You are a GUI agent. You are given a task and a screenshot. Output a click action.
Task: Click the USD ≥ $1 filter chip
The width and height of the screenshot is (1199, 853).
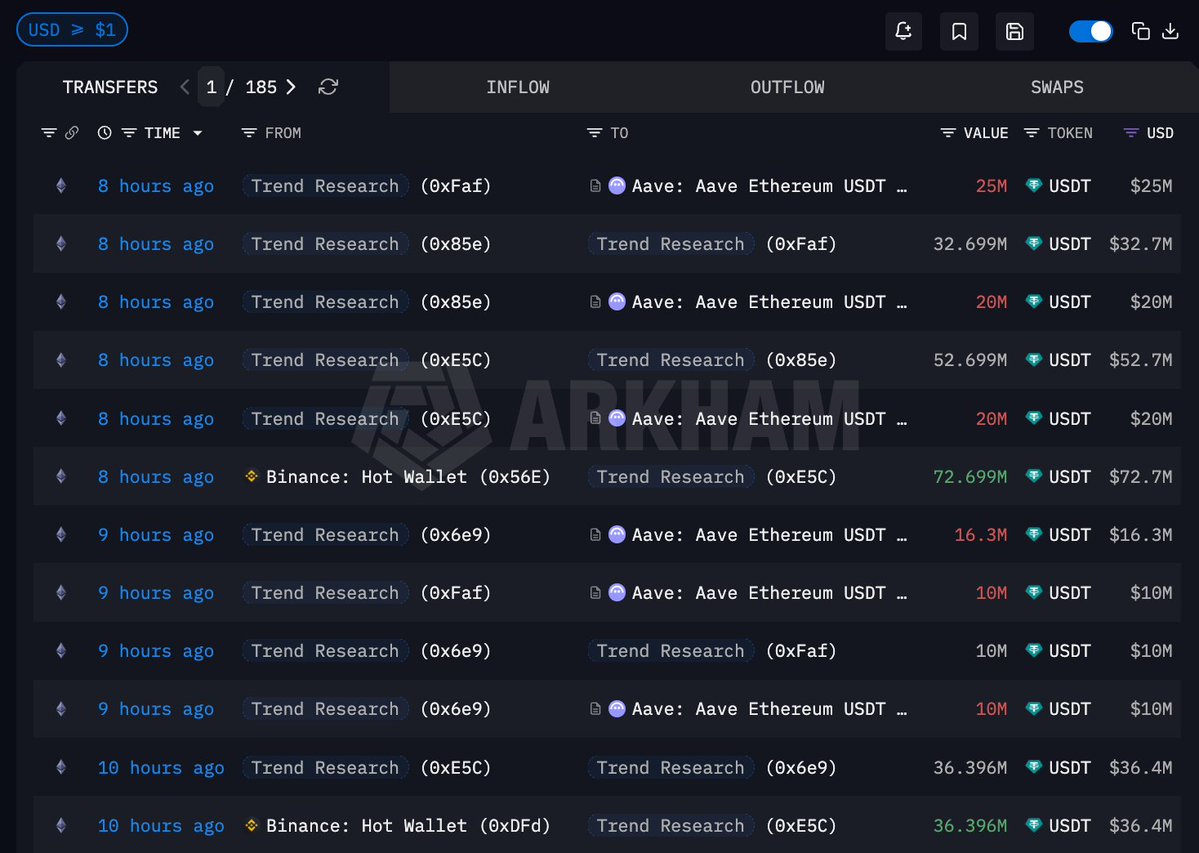pos(72,30)
